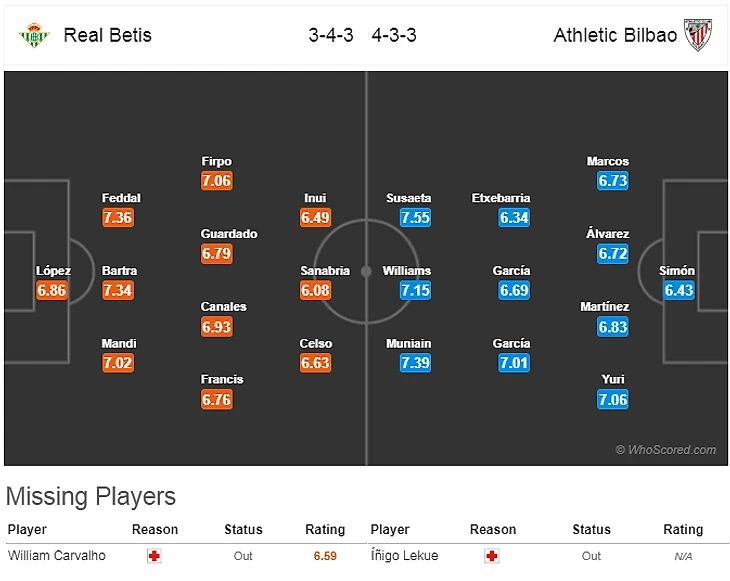Select the Williams player name
The width and height of the screenshot is (730, 581).
pyautogui.click(x=406, y=271)
